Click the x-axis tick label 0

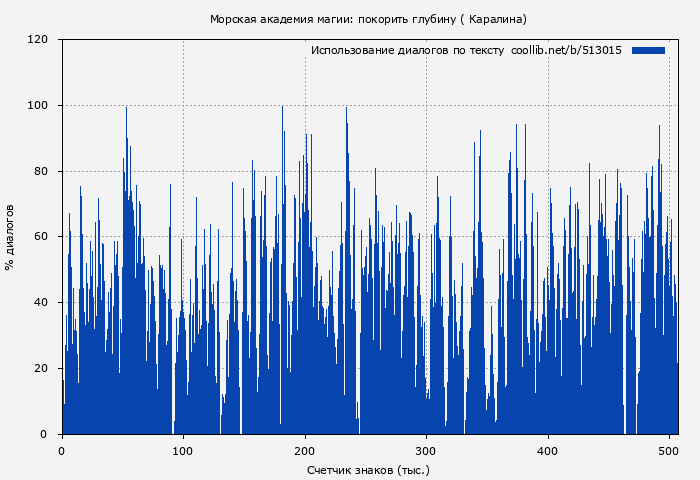point(62,451)
